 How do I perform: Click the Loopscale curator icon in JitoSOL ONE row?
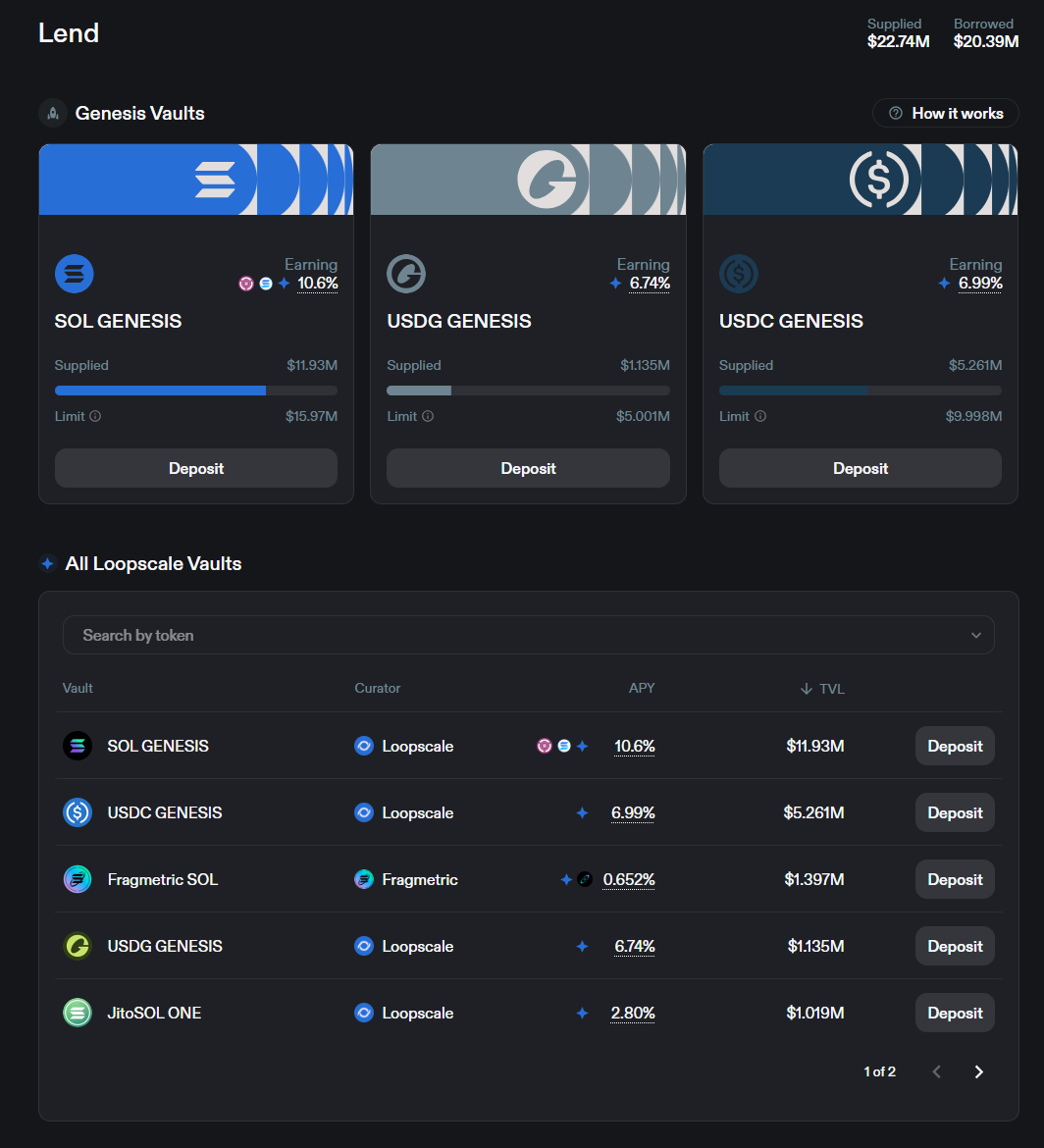click(x=364, y=1013)
